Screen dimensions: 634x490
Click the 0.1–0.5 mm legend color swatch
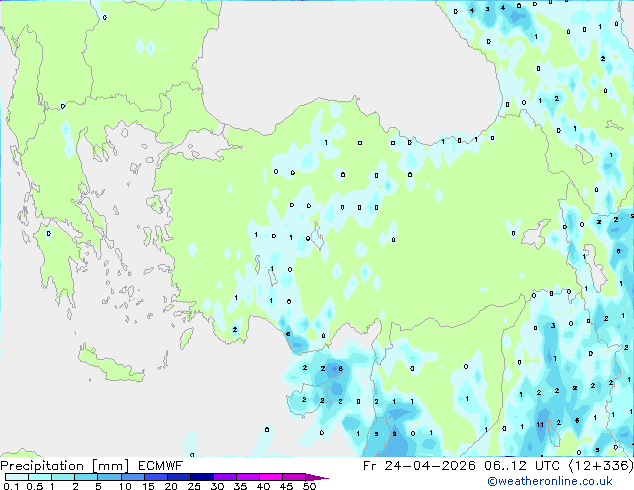(17, 477)
